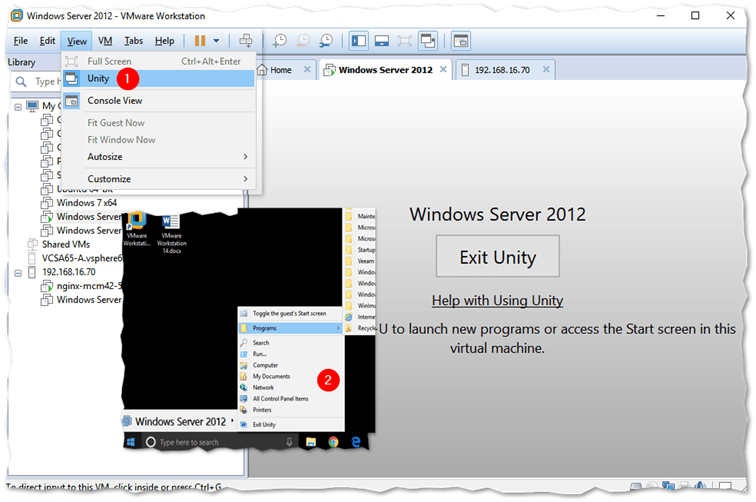Click the View menu in menu bar
Viewport: 756px width, 502px height.
coord(77,41)
